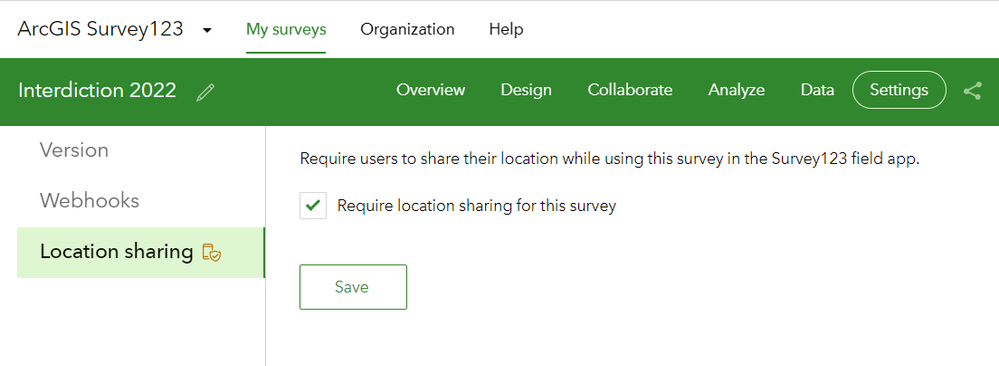999x366 pixels.
Task: Click the ArcGIS Survey123 app title
Action: (x=101, y=29)
